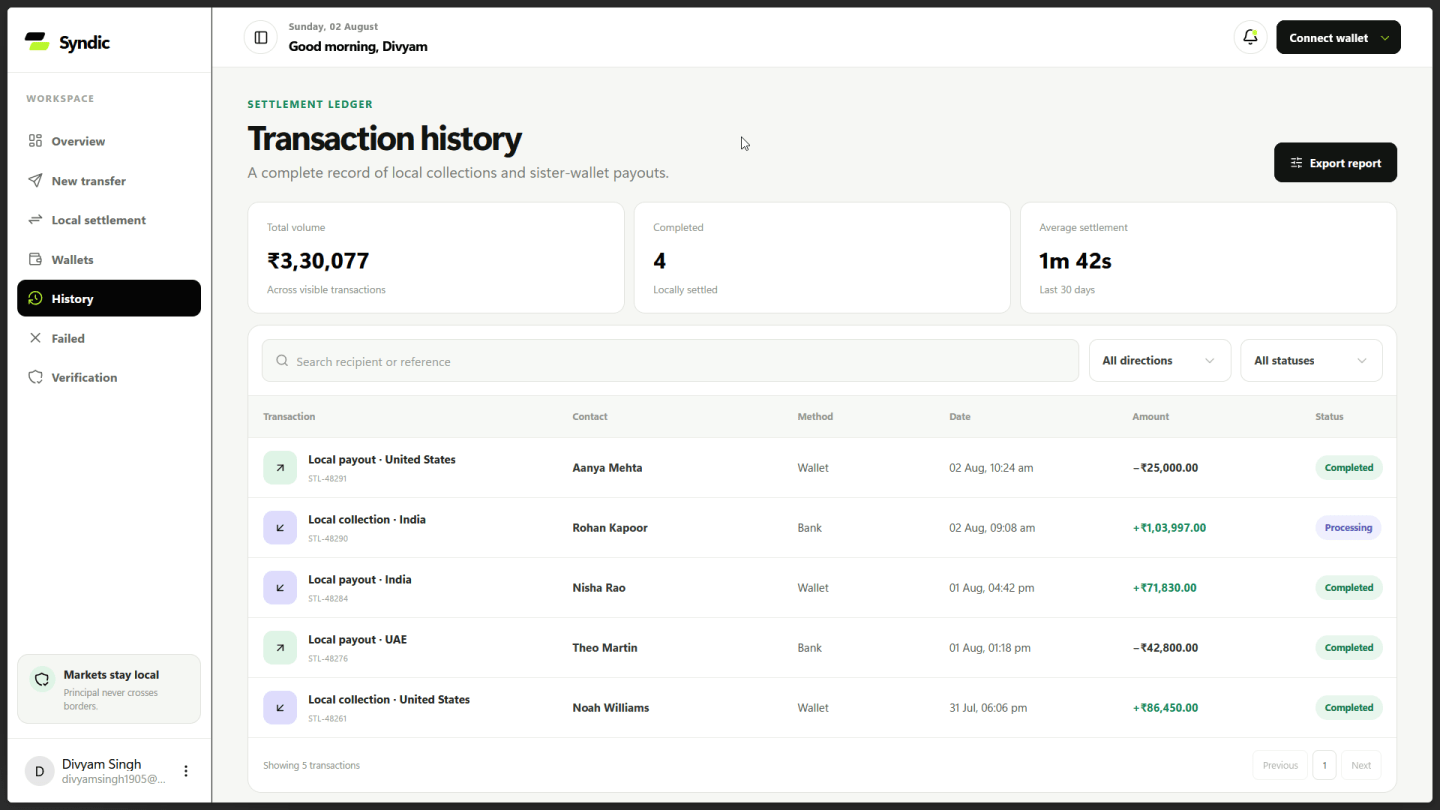Click the Failed X icon
The image size is (1440, 810).
tap(35, 338)
